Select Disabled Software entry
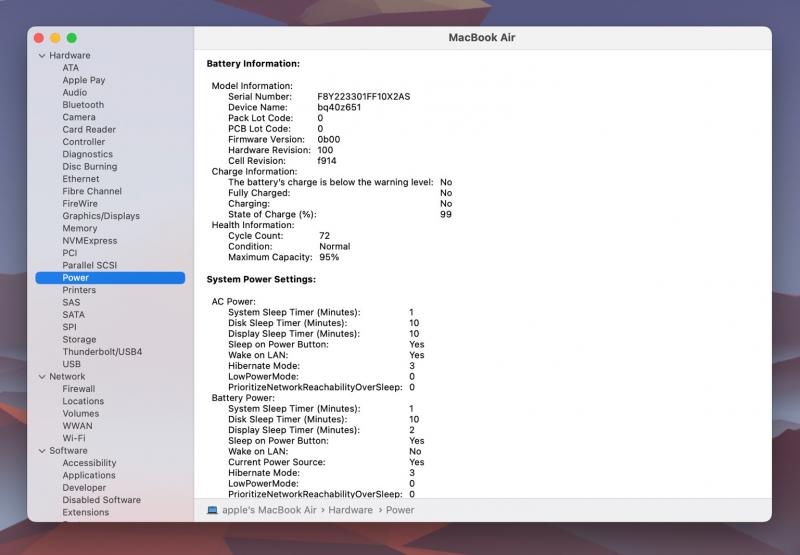Viewport: 800px width, 555px height. (x=102, y=500)
